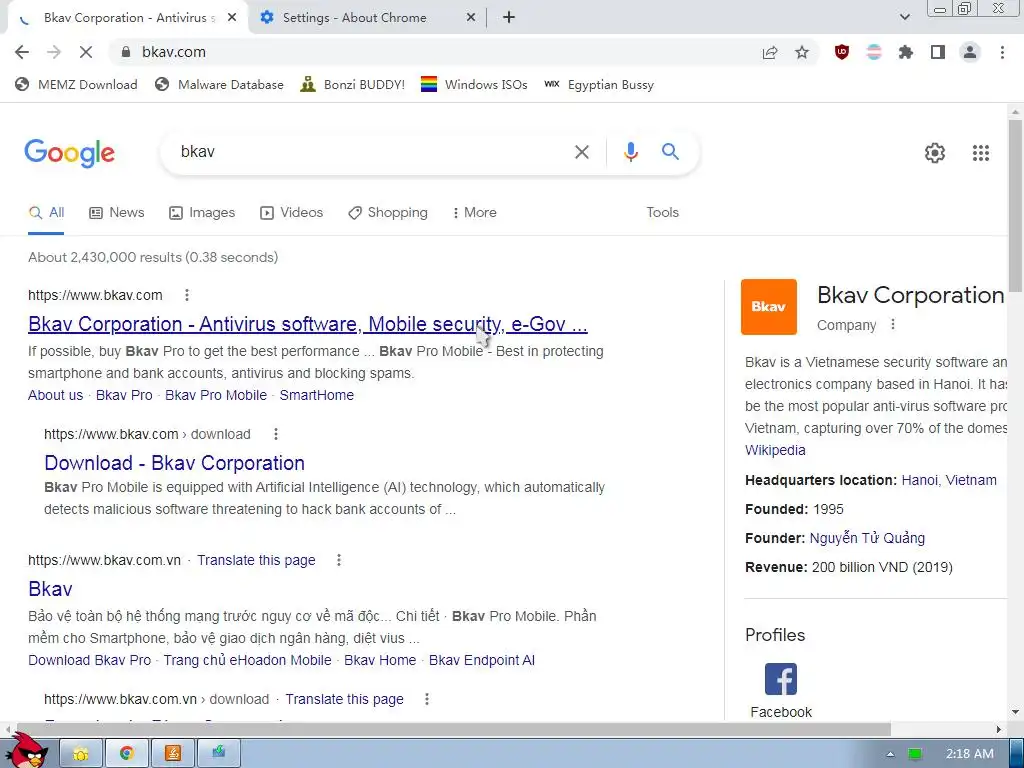1024x768 pixels.
Task: Clear the search box text
Action: [581, 152]
